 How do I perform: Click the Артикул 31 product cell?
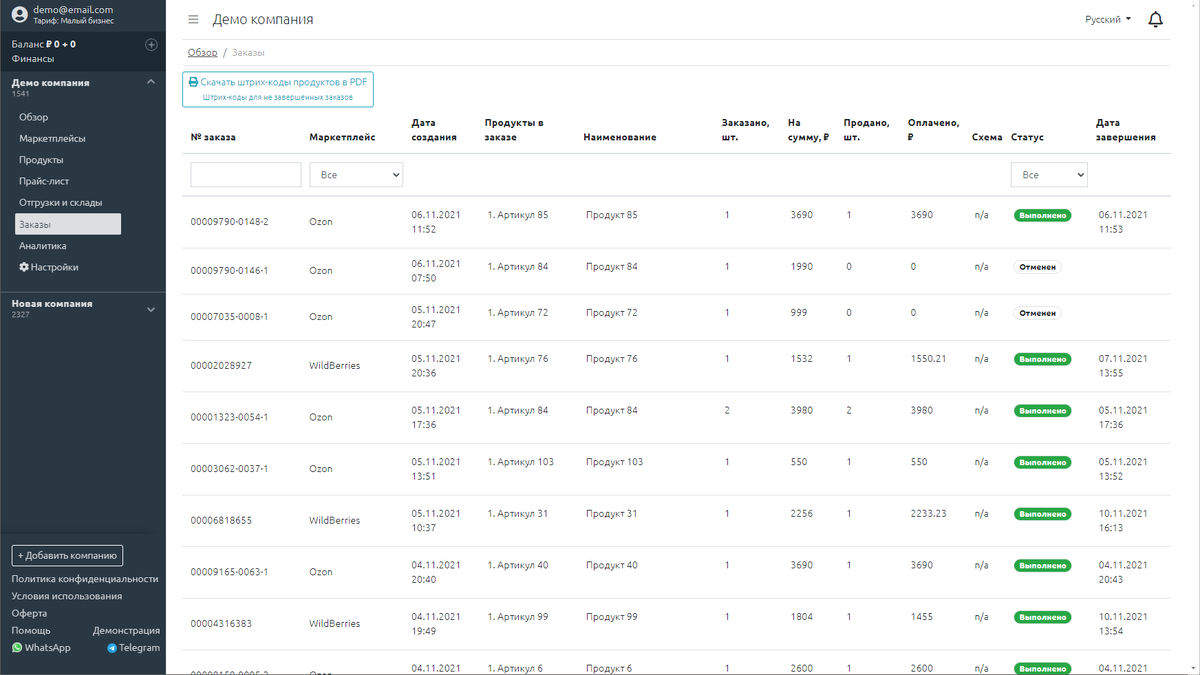coord(518,514)
